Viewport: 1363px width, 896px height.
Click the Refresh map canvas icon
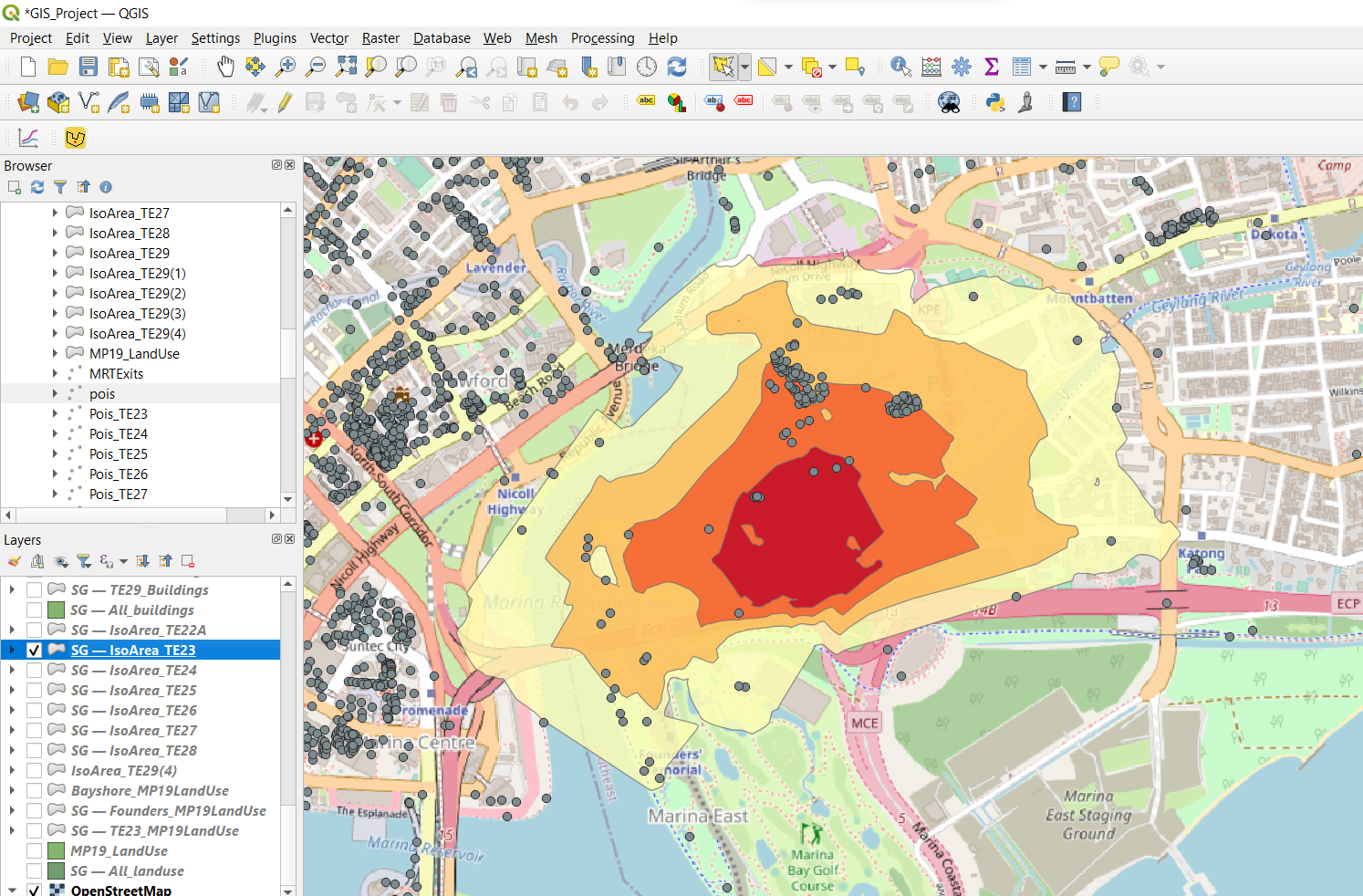(677, 67)
